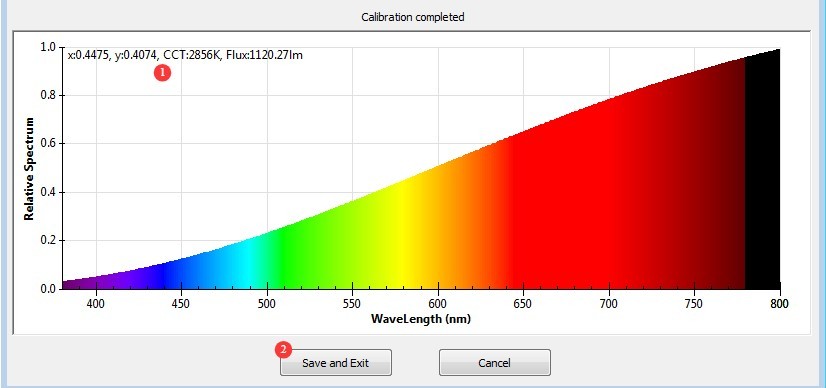Click the 0.6 relative spectrum tick label
This screenshot has width=826, height=388.
[x=48, y=144]
